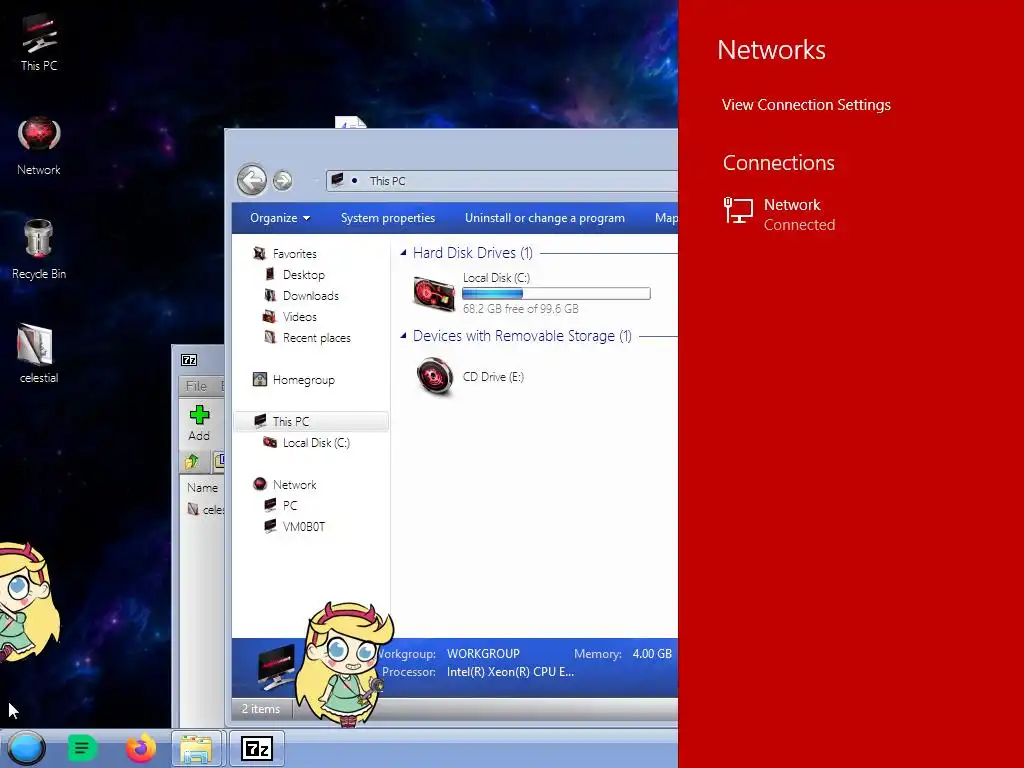This screenshot has height=768, width=1024.
Task: Switch to 7-Zip taskbar button
Action: tap(257, 748)
